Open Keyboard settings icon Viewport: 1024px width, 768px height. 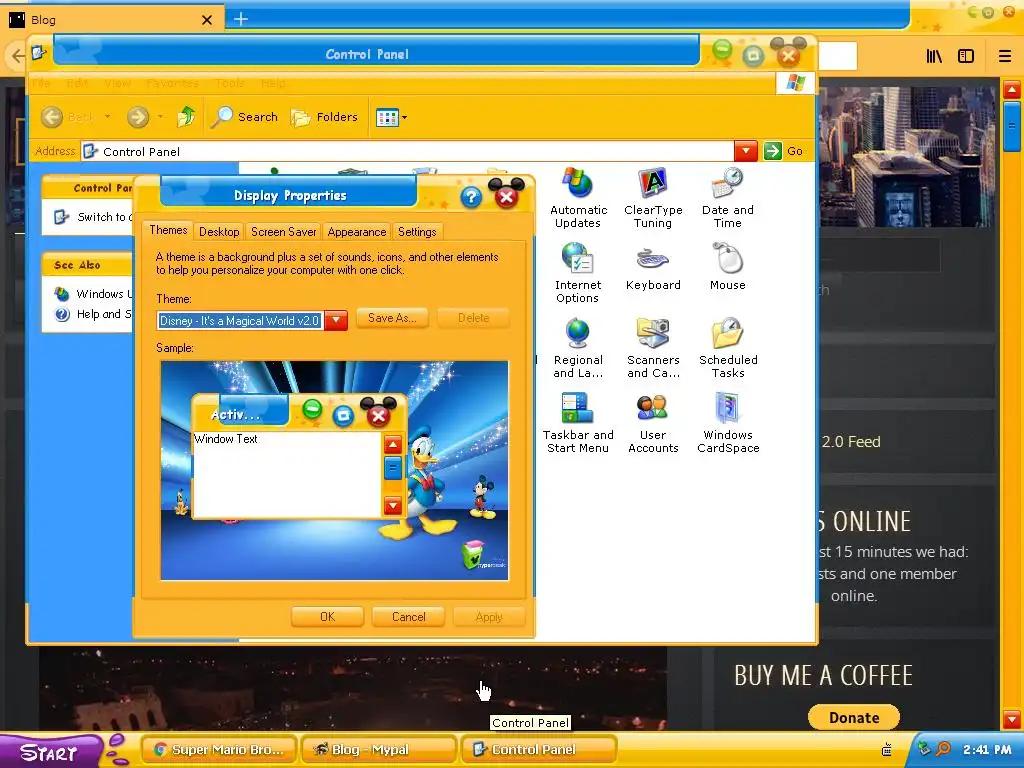pos(653,268)
